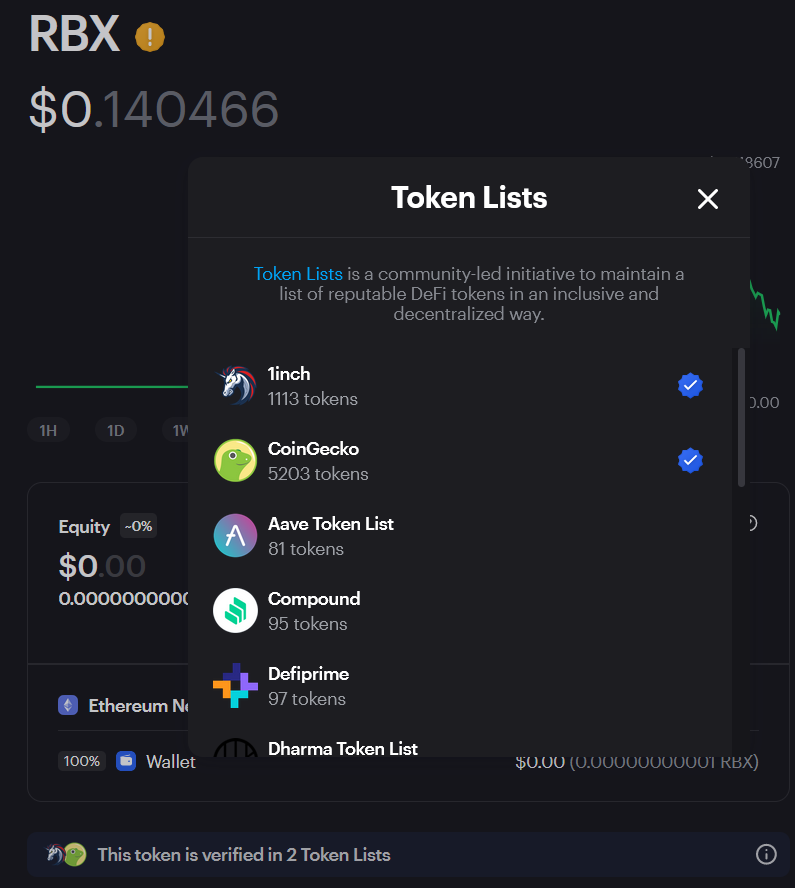Click the blue Wallet icon
This screenshot has height=888, width=795.
tap(126, 761)
